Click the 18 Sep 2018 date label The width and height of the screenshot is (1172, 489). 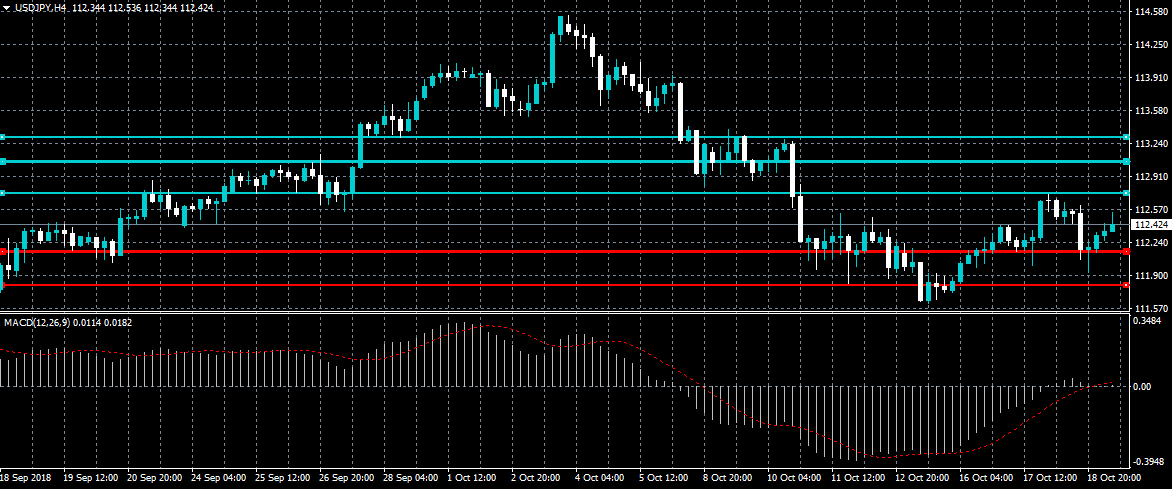point(25,477)
